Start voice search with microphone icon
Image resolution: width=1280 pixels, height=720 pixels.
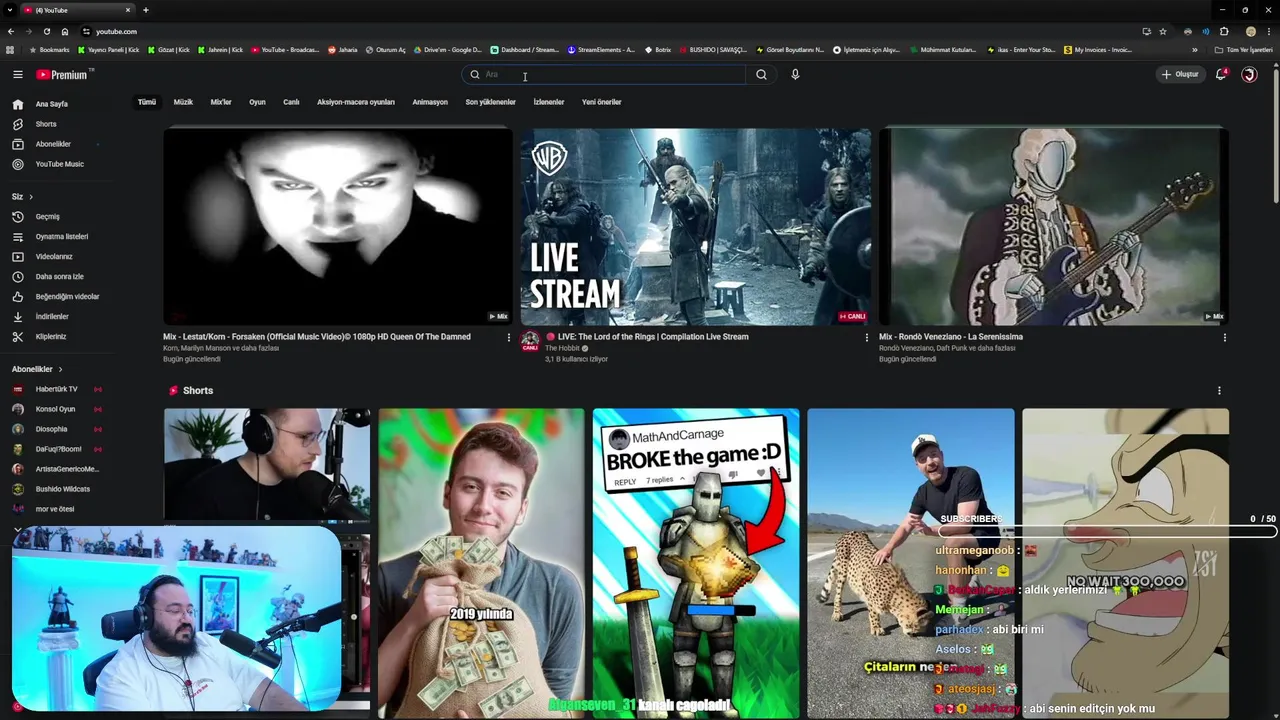(x=795, y=74)
